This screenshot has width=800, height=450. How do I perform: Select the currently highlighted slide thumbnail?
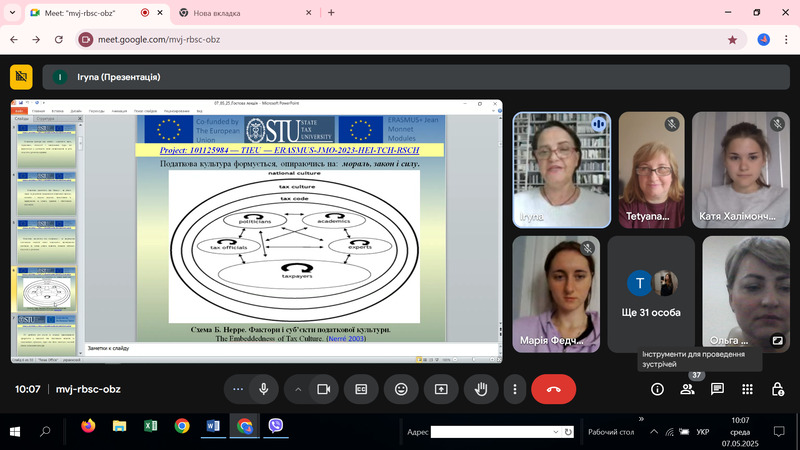click(46, 289)
